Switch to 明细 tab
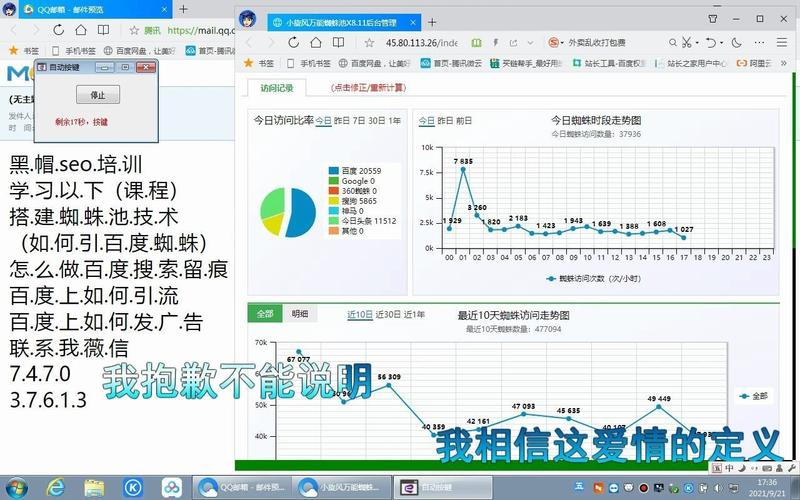The width and height of the screenshot is (800, 500). click(x=300, y=314)
